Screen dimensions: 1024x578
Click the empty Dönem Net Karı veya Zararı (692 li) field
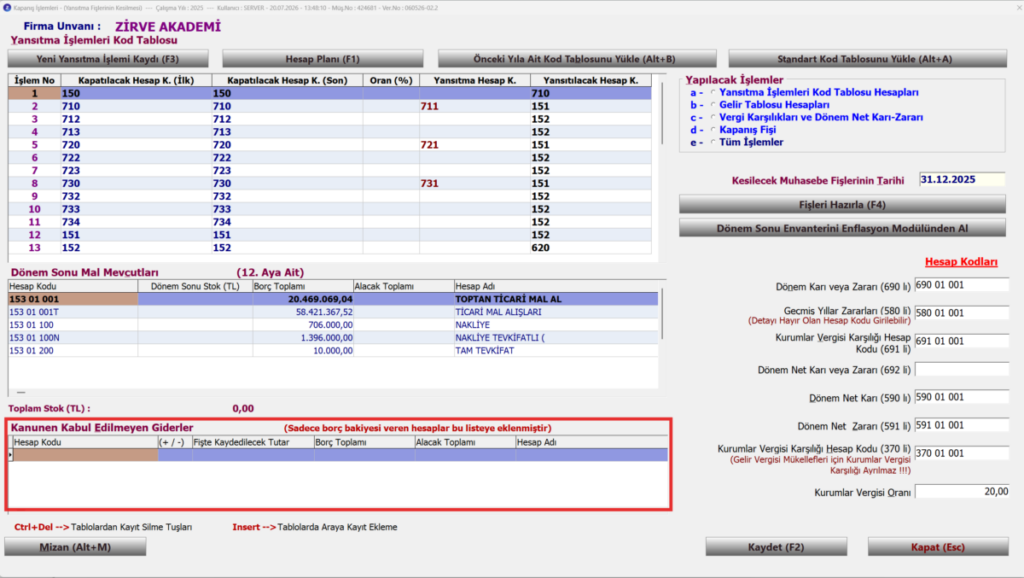961,369
